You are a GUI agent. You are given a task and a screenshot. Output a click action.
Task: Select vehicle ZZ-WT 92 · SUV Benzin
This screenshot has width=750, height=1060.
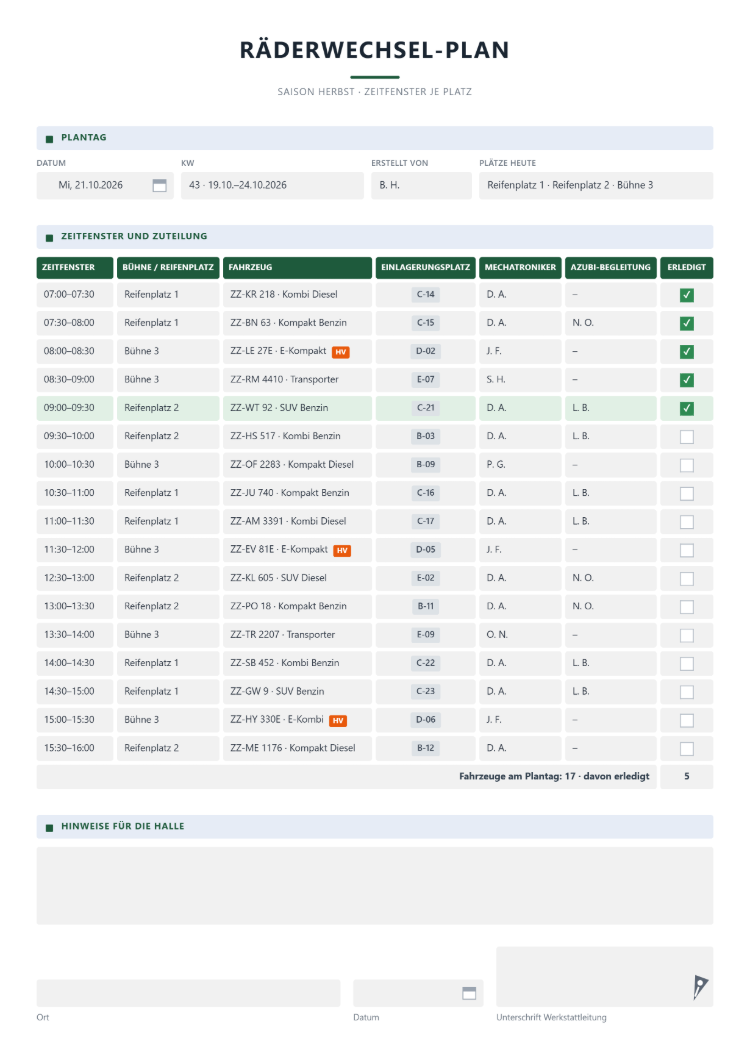297,408
